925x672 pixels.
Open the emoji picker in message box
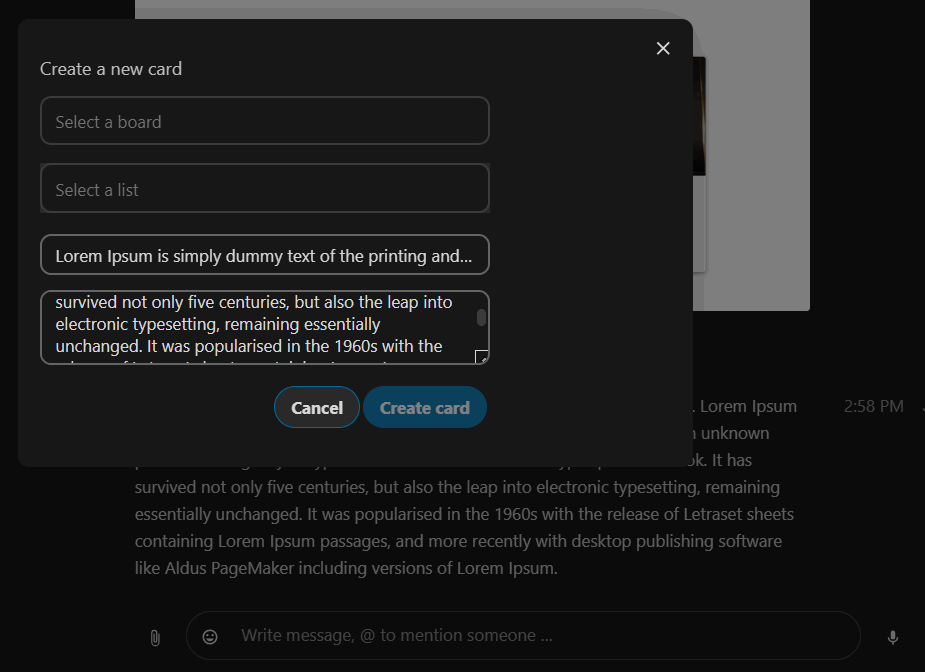point(210,637)
